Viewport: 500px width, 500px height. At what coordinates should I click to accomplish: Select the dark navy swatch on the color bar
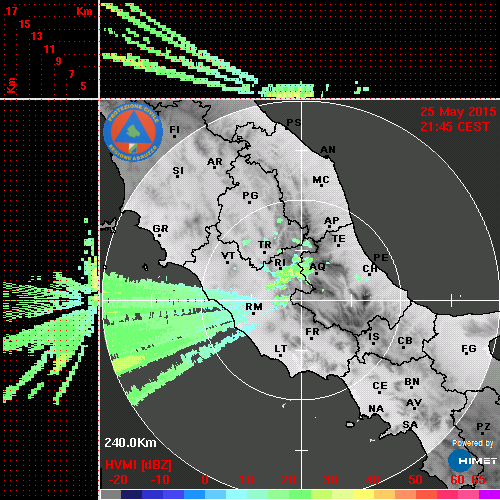(x=131, y=494)
